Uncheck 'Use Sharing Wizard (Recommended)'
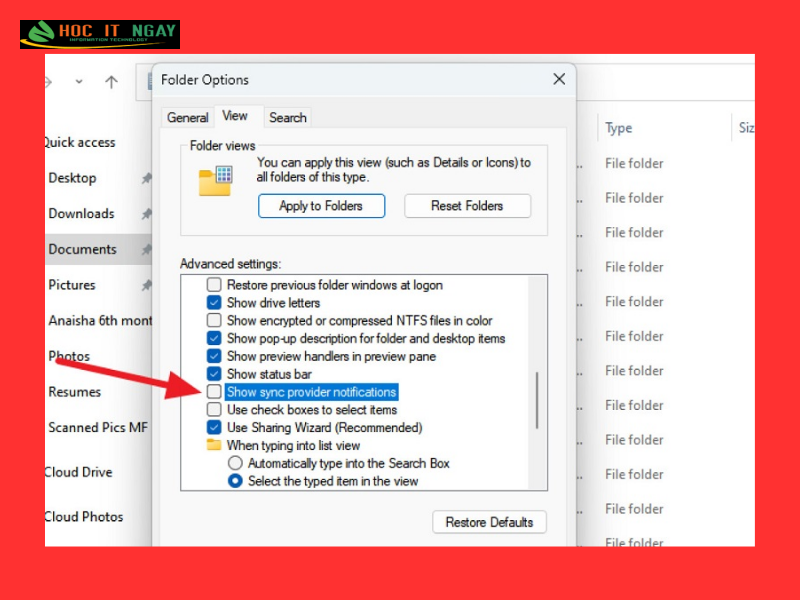This screenshot has height=600, width=800. pyautogui.click(x=214, y=428)
